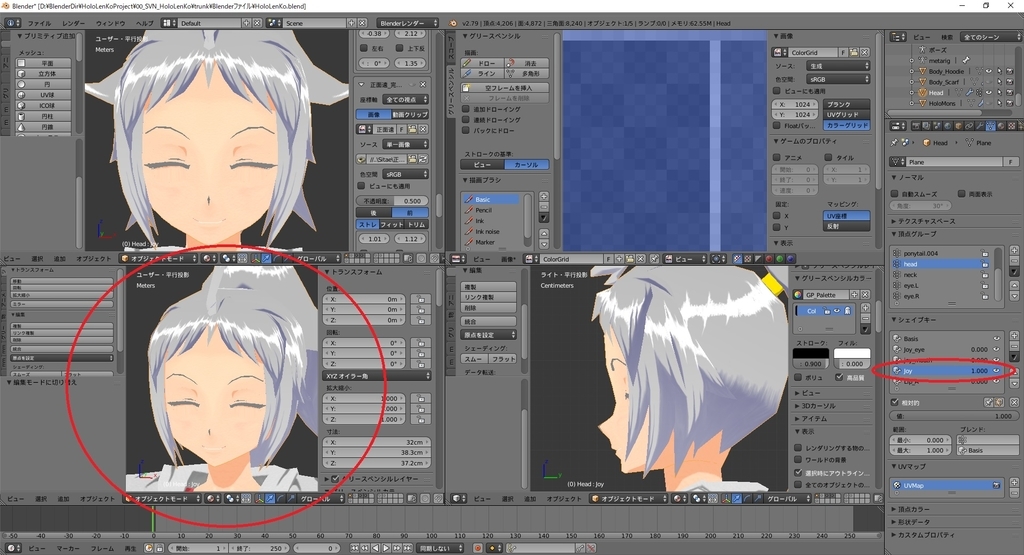The width and height of the screenshot is (1024, 555).
Task: Toggle visibility eye of Body_Hoodie
Action: (x=989, y=71)
